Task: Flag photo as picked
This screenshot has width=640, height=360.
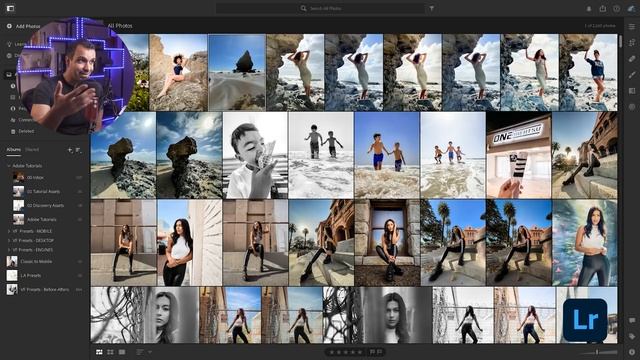Action: (372, 352)
